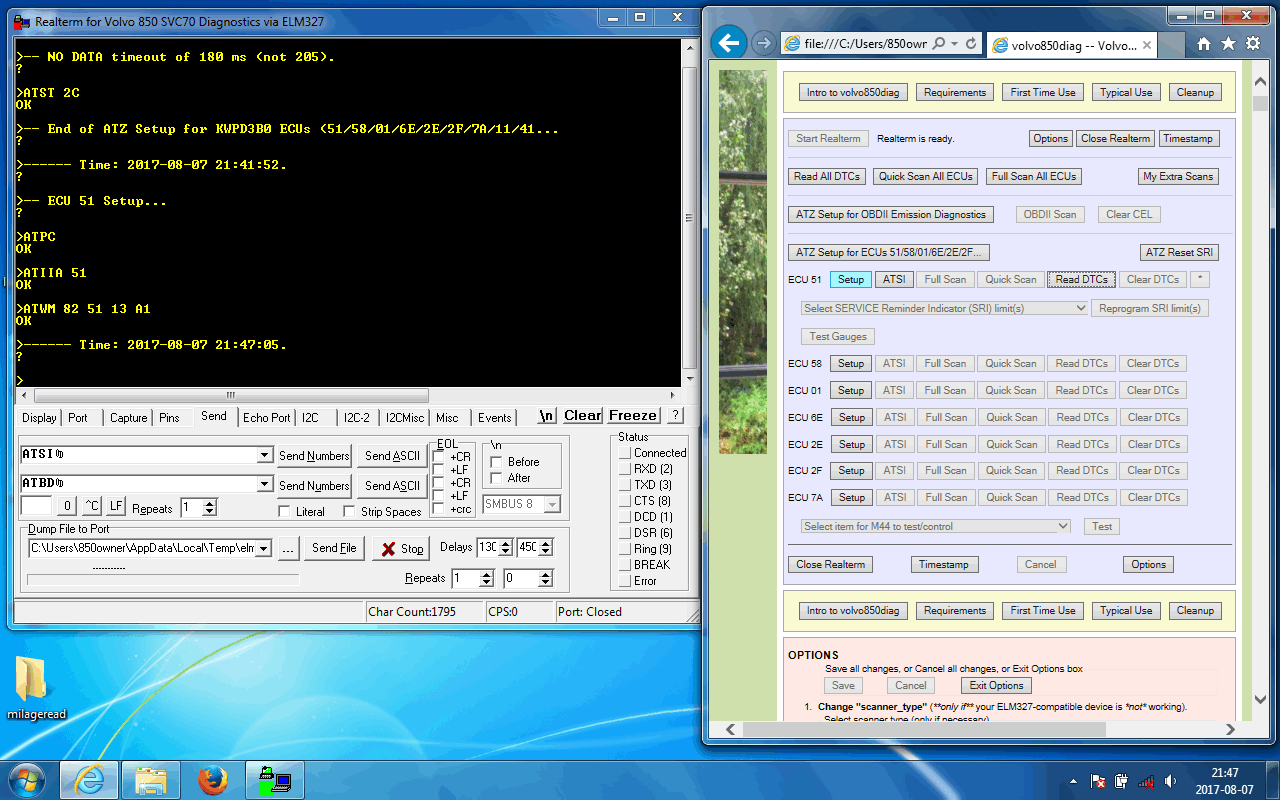Screen dimensions: 1280x800
Task: Open IE Favorites star icon
Action: pos(1228,44)
